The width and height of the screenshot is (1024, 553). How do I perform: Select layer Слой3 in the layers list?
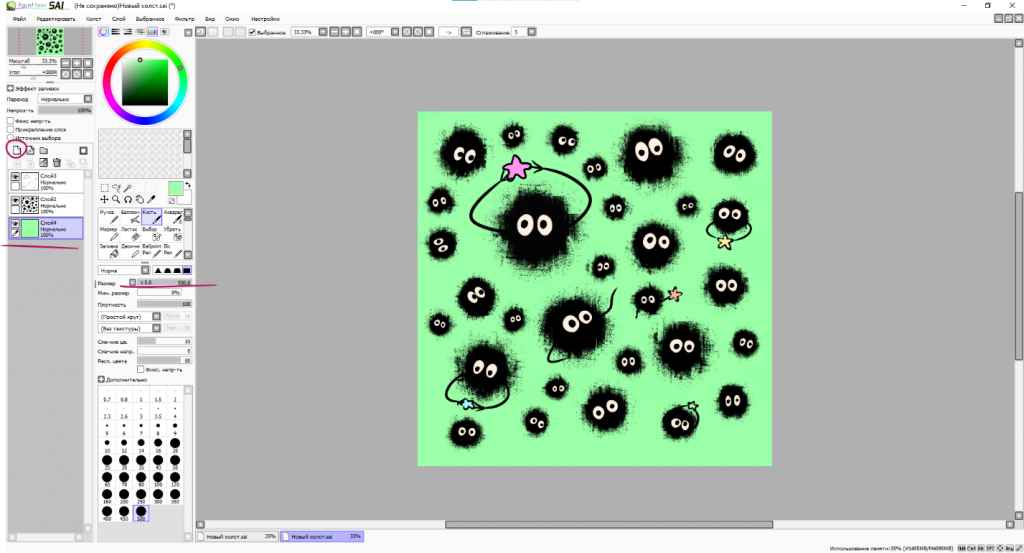pos(46,182)
